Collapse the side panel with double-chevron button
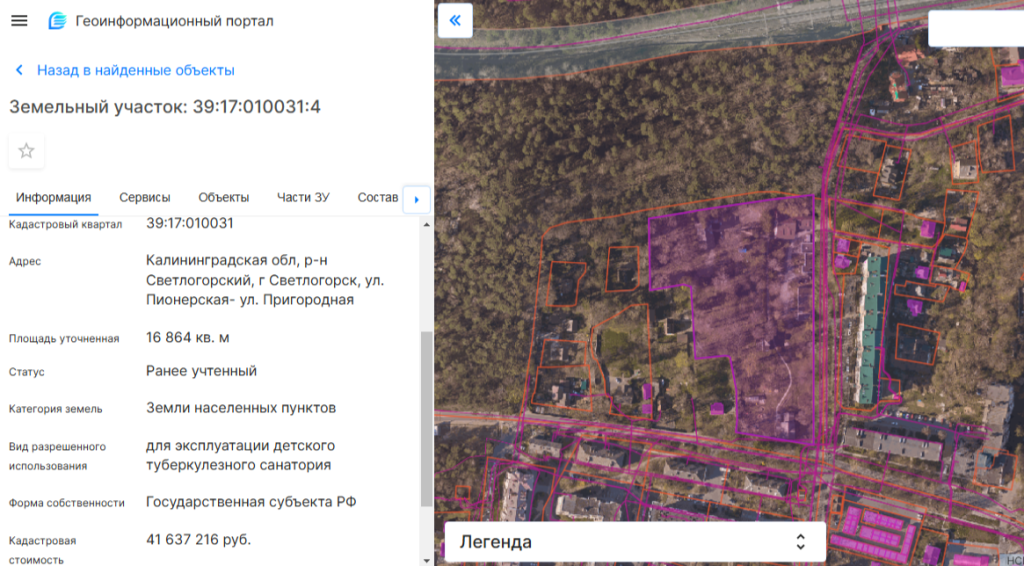Image resolution: width=1024 pixels, height=566 pixels. pyautogui.click(x=455, y=20)
